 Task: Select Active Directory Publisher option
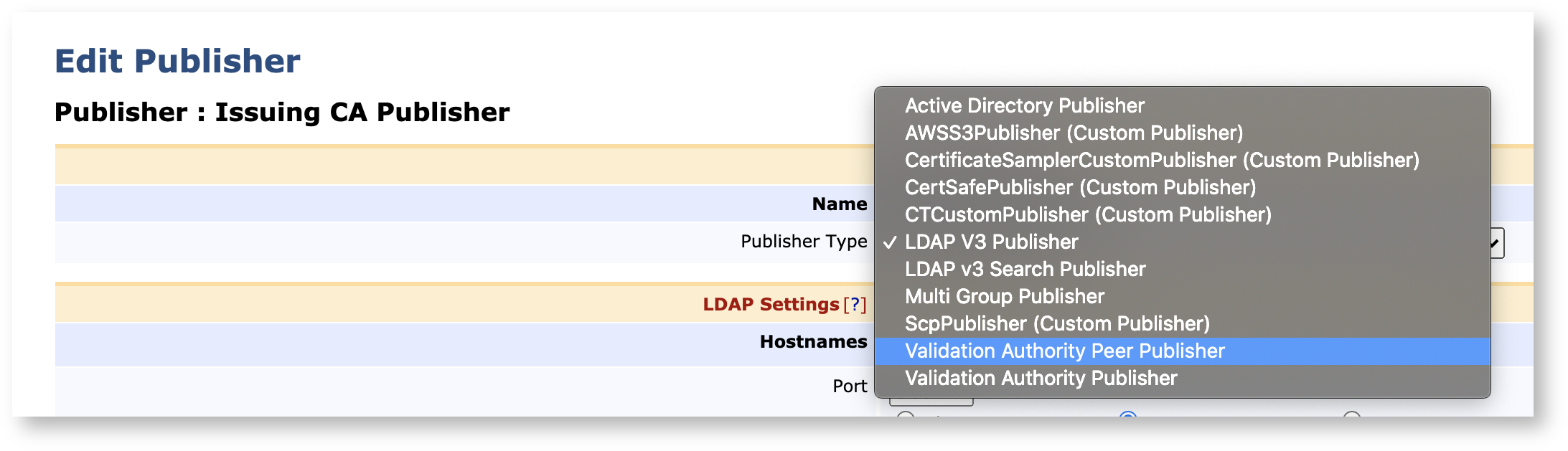[x=1024, y=105]
